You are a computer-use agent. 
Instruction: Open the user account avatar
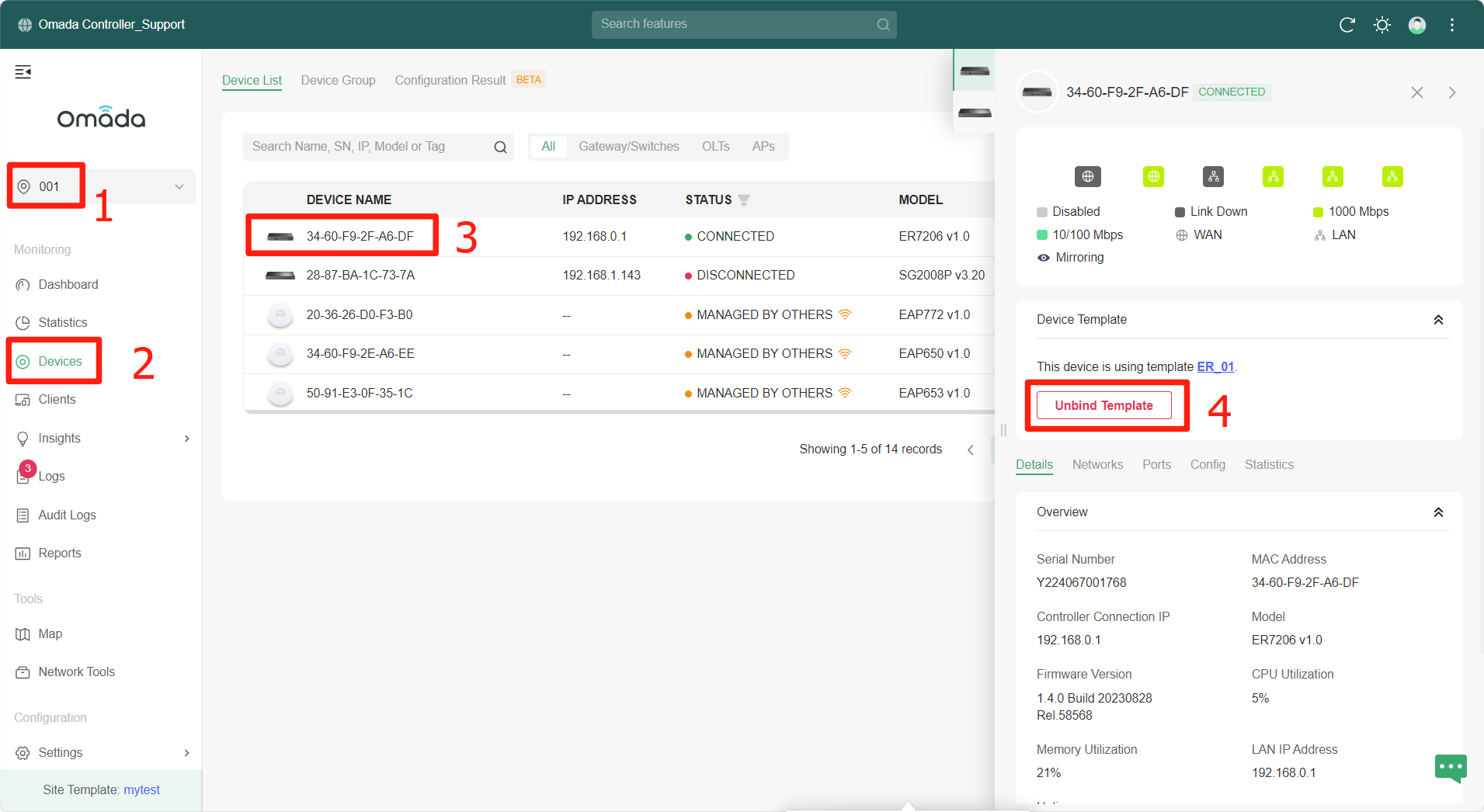tap(1417, 25)
